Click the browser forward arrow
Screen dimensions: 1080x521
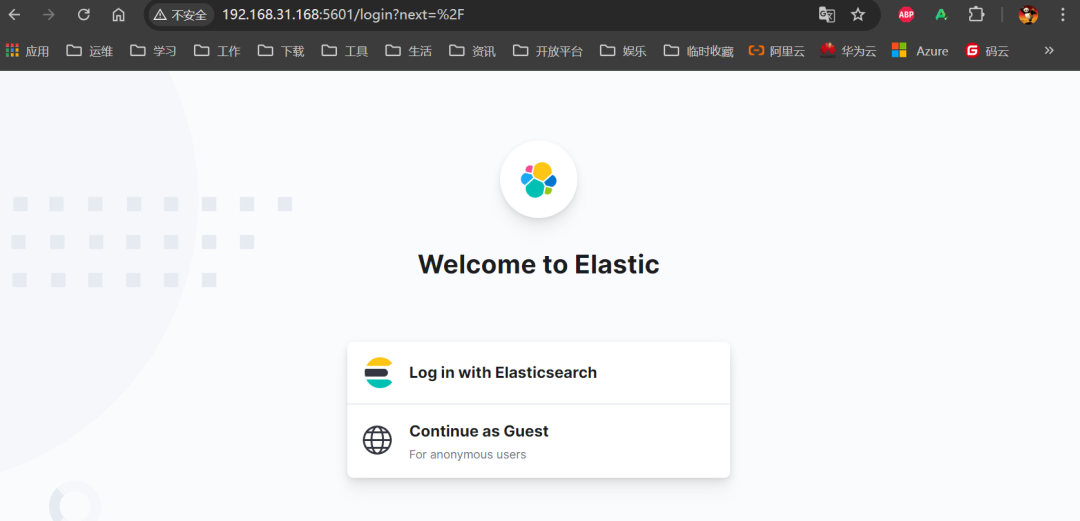tap(48, 14)
